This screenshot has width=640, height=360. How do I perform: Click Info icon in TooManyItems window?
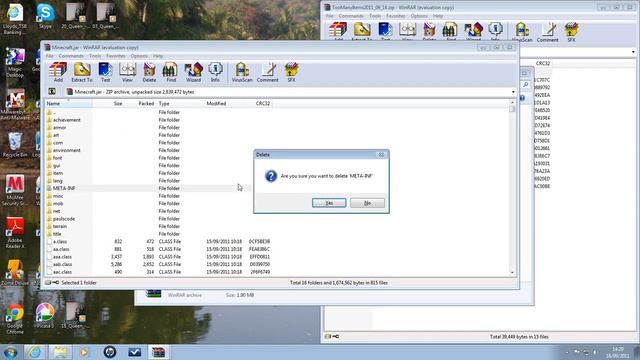(495, 32)
